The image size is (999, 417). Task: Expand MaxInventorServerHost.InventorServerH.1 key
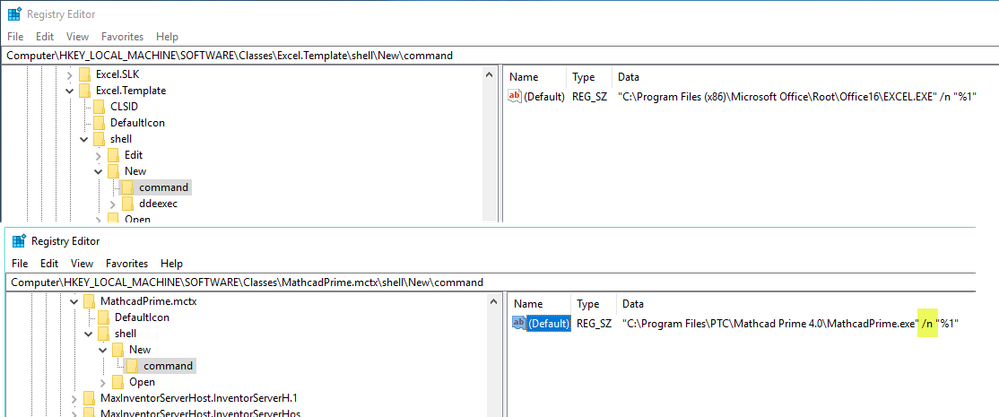coord(74,399)
